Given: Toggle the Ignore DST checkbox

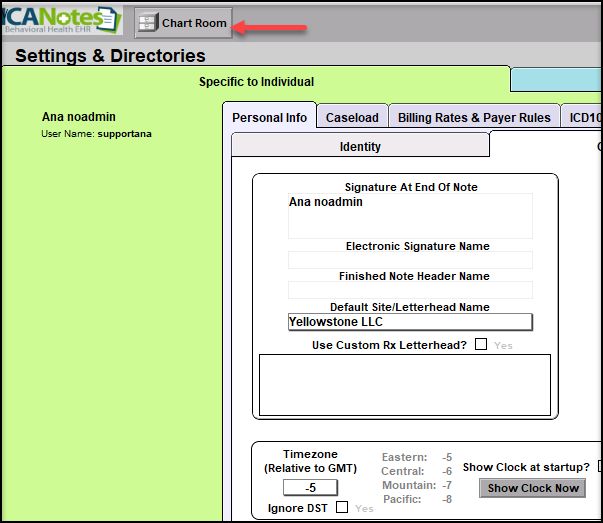Looking at the screenshot, I should (342, 507).
